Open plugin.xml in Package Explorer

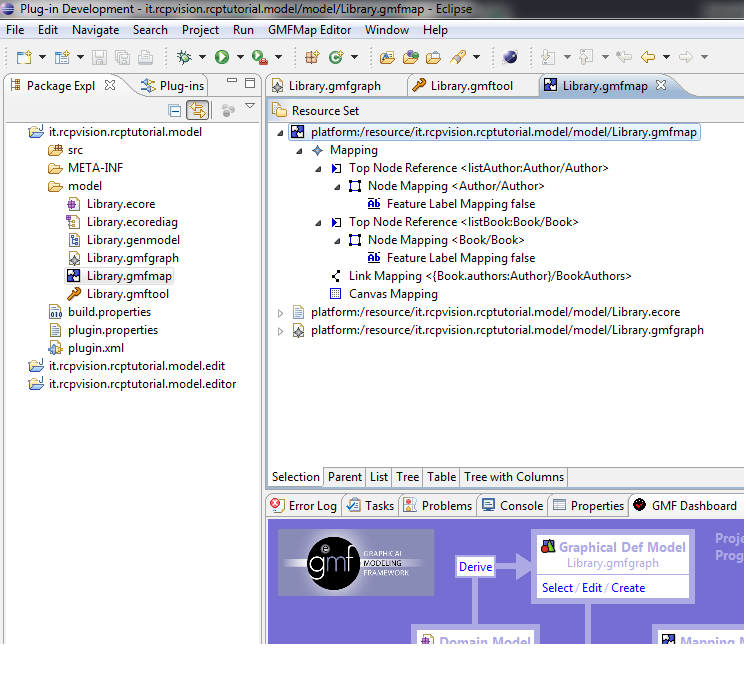coord(95,348)
